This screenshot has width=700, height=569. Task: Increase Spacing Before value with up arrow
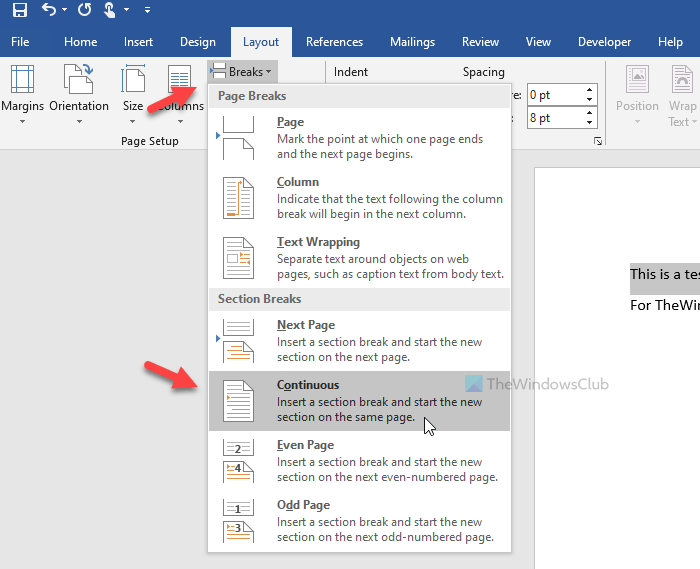pyautogui.click(x=590, y=91)
